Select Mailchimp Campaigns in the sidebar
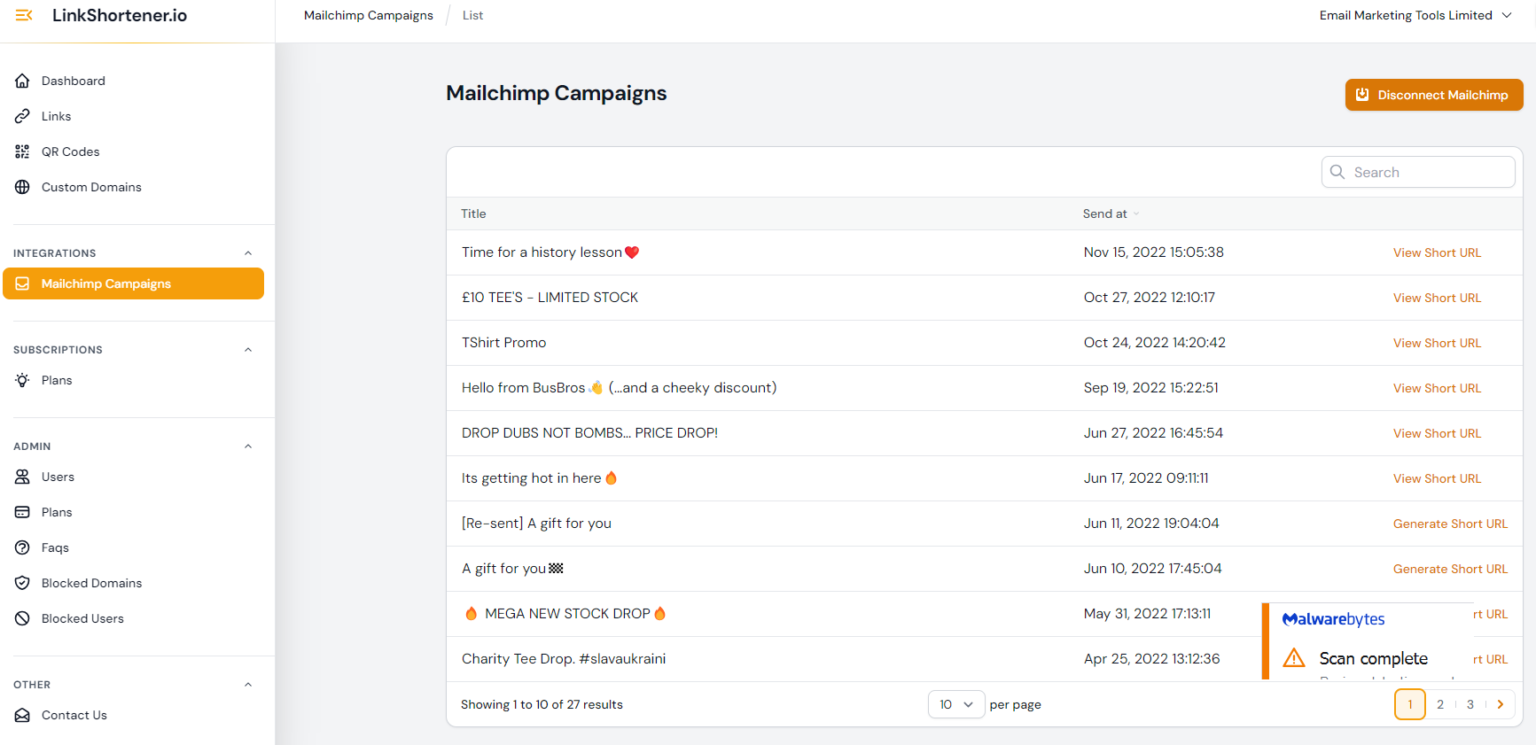1536x745 pixels. point(133,284)
